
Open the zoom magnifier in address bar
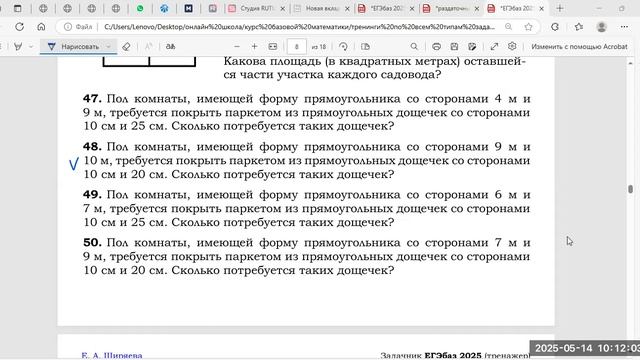pos(508,27)
